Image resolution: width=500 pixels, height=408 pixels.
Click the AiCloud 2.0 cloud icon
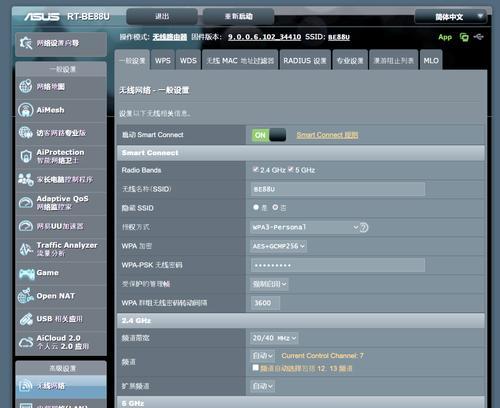click(26, 342)
